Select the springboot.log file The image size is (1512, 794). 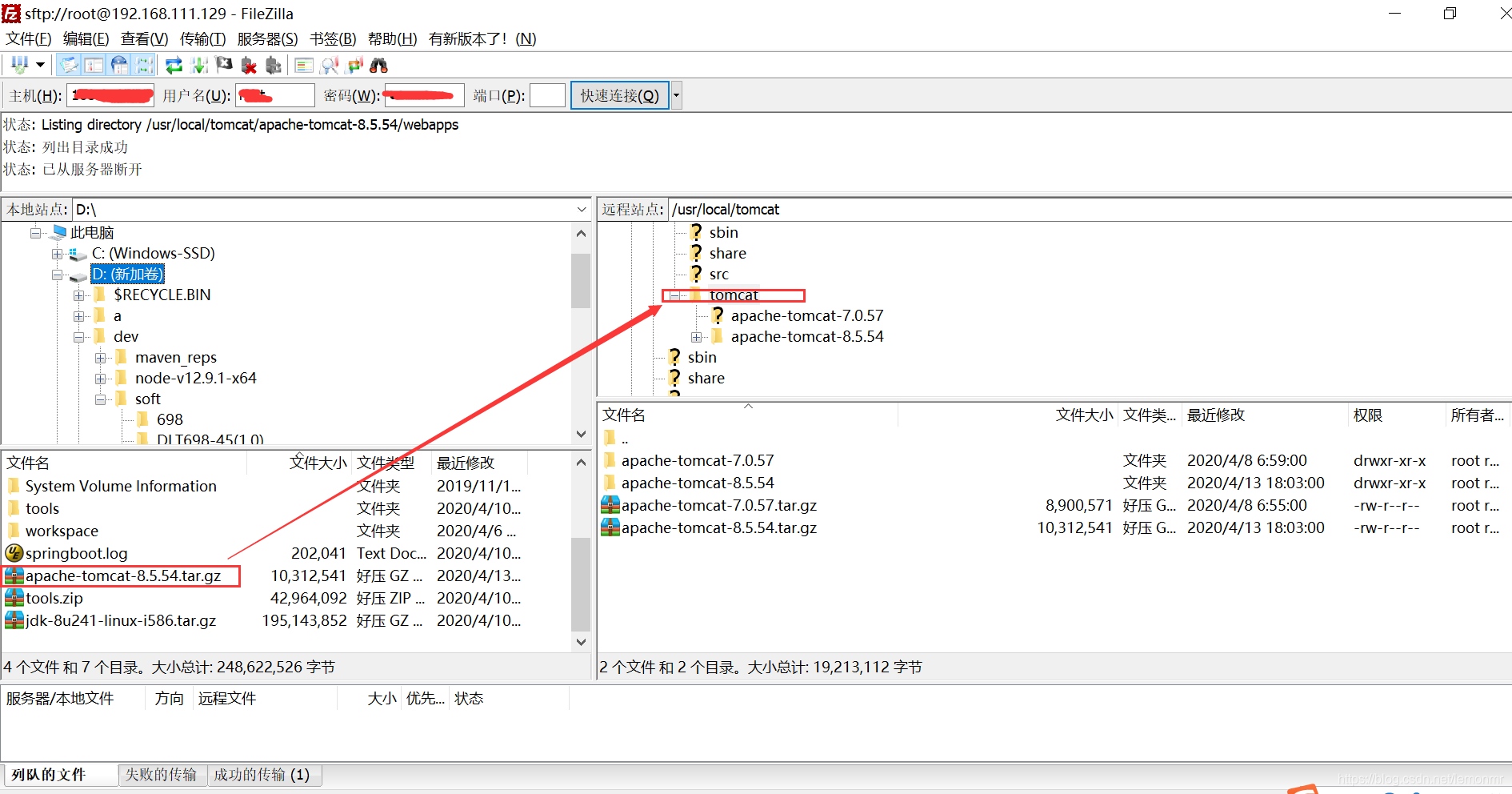76,553
